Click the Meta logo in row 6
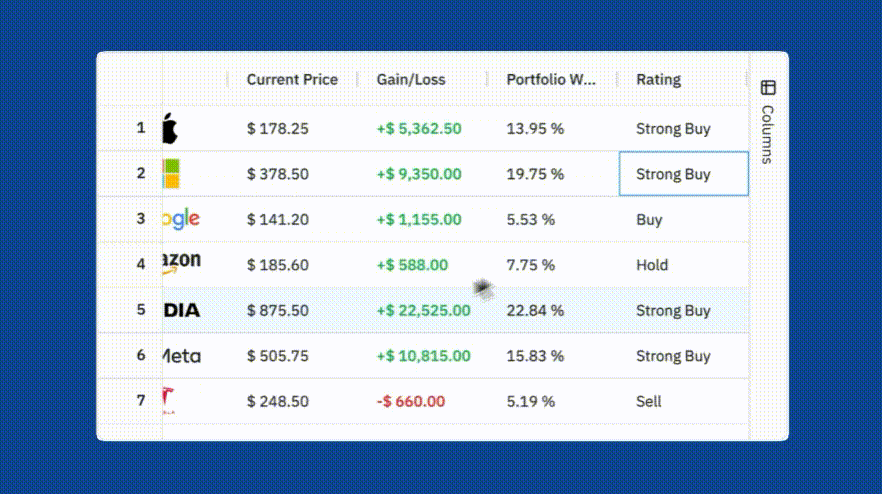 182,356
